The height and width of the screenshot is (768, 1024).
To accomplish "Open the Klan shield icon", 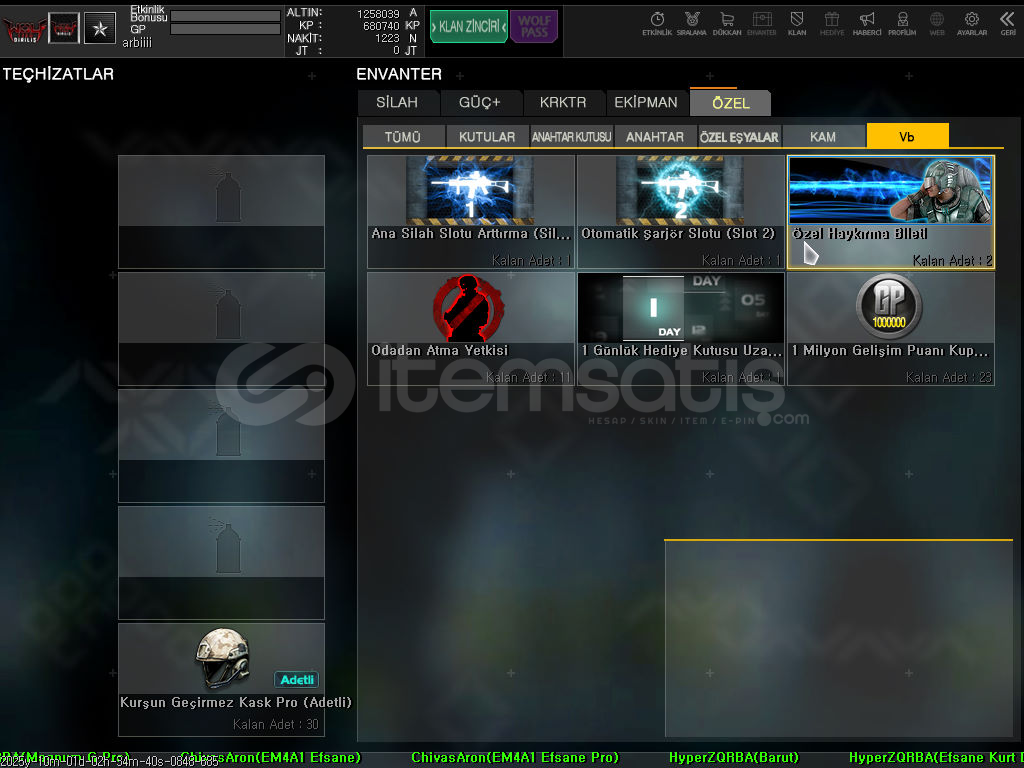I will [797, 23].
